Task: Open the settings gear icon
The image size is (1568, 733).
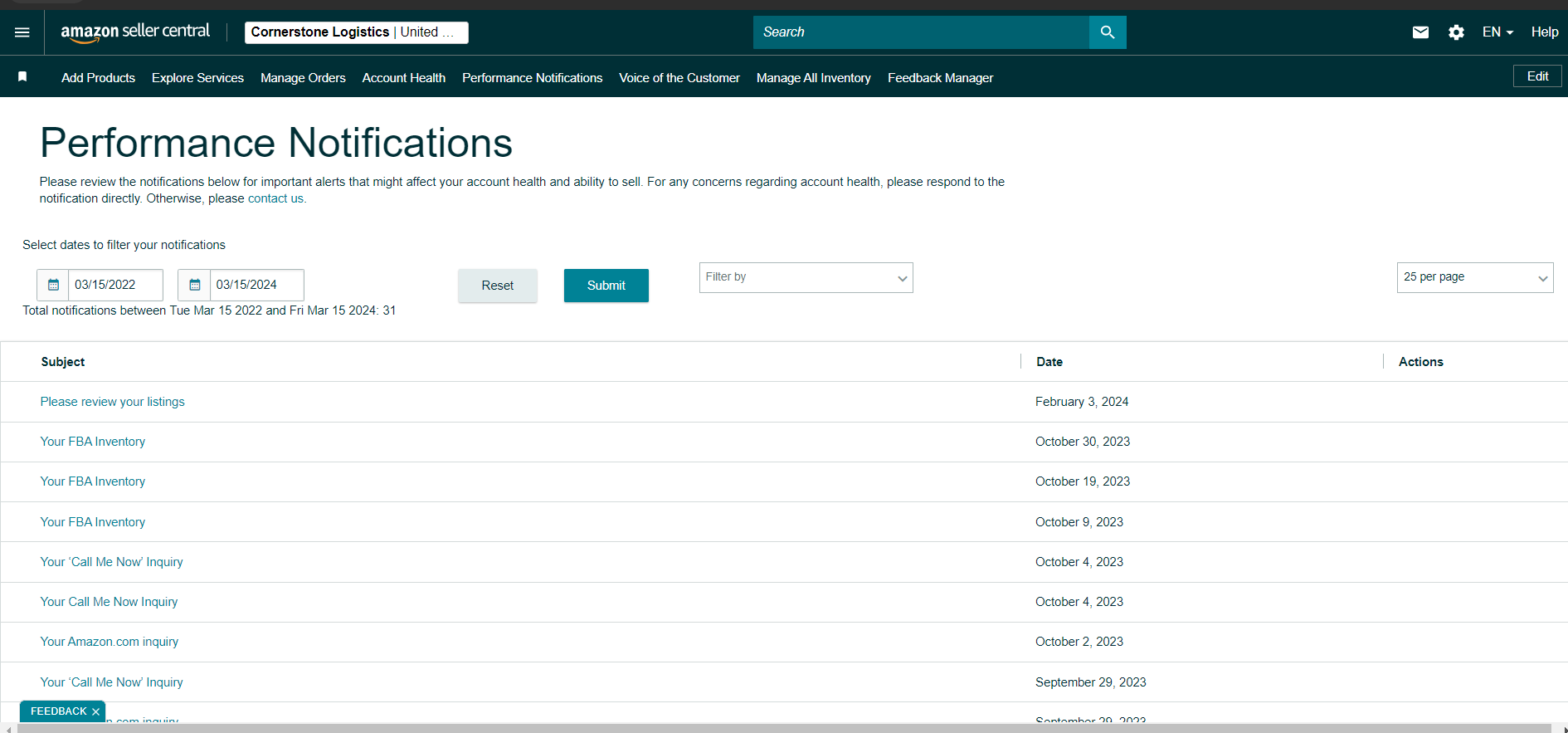Action: pyautogui.click(x=1456, y=32)
